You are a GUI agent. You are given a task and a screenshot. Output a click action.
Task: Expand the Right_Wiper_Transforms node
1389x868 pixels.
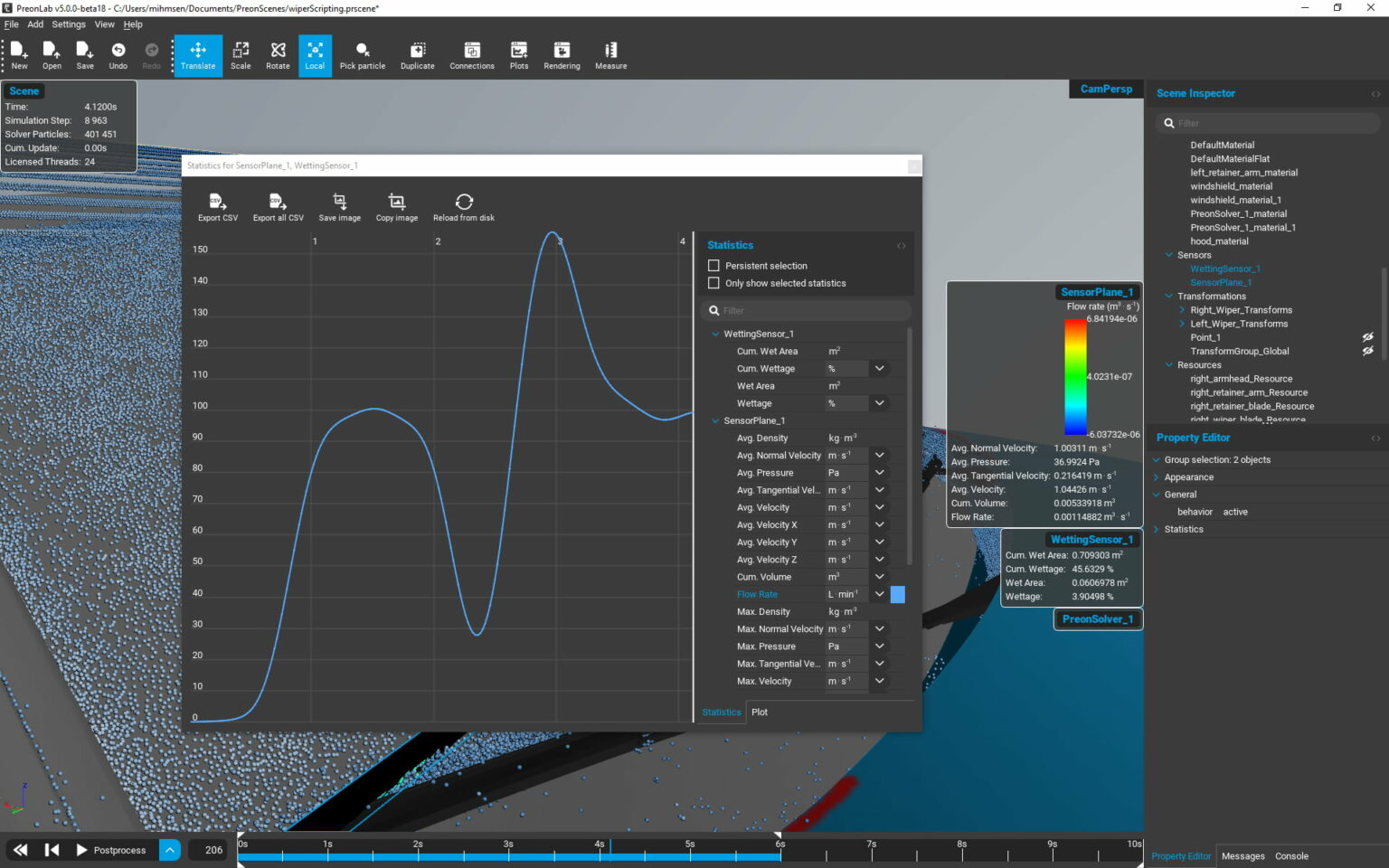point(1181,309)
